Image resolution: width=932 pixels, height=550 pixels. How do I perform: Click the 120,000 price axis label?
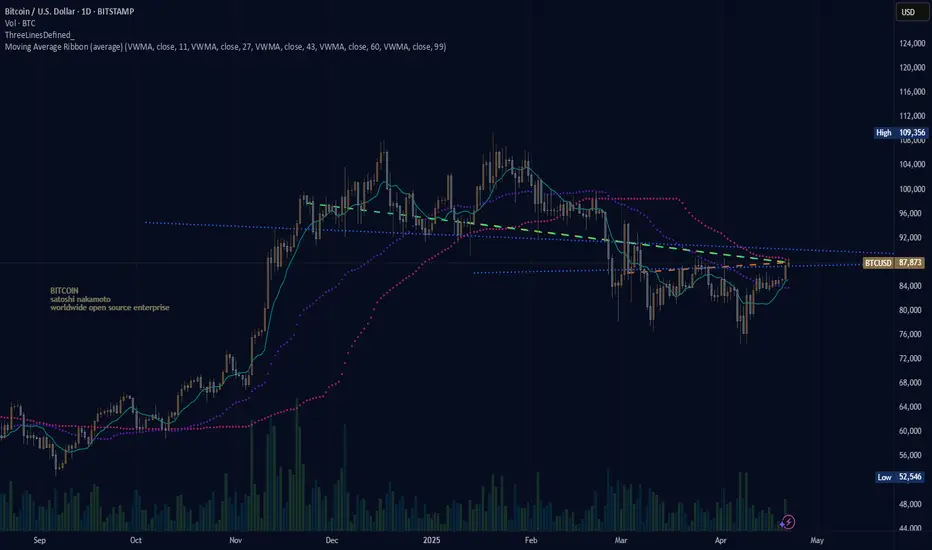tap(912, 68)
